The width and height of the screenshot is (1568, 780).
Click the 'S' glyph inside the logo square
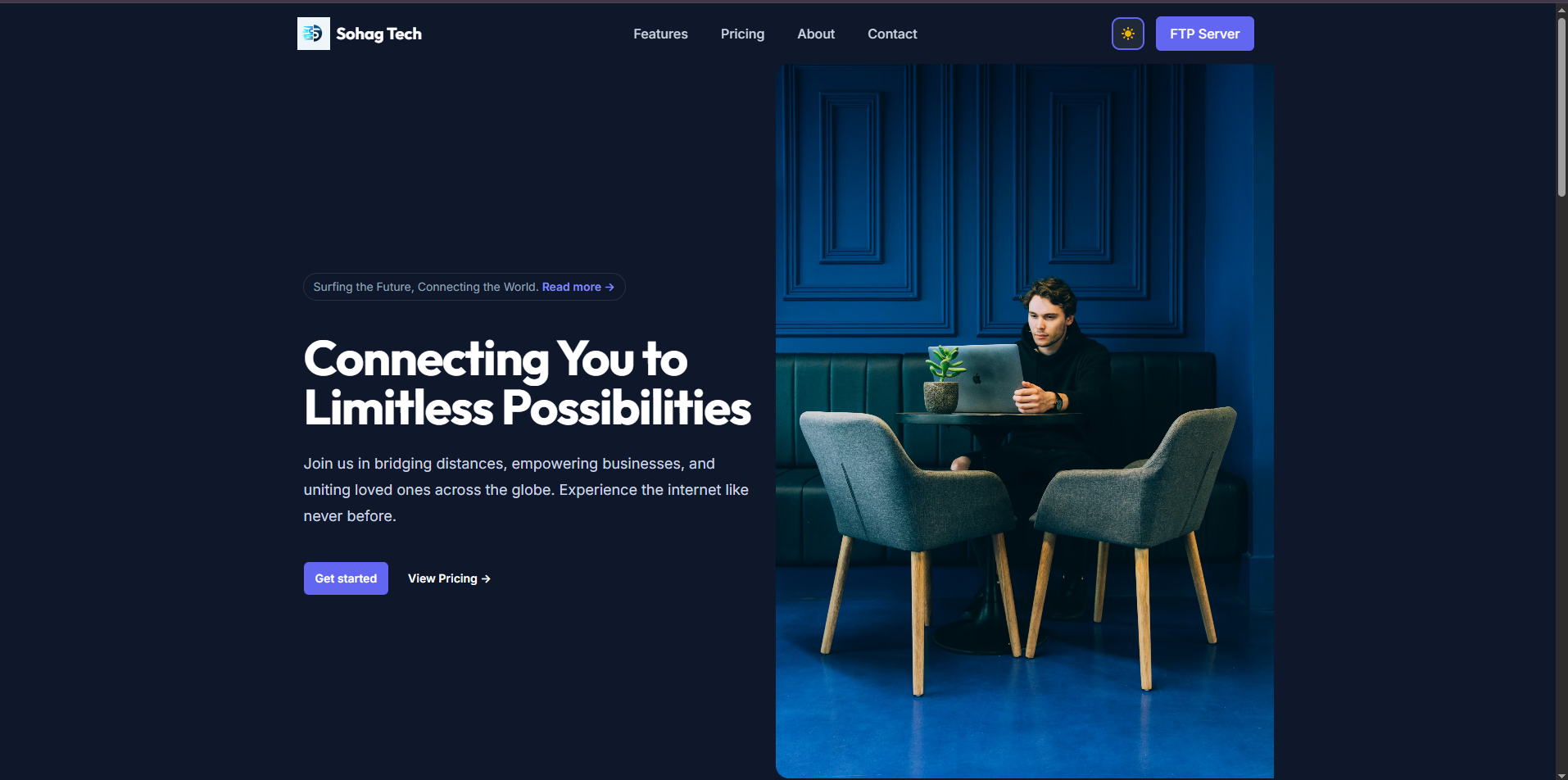coord(313,34)
